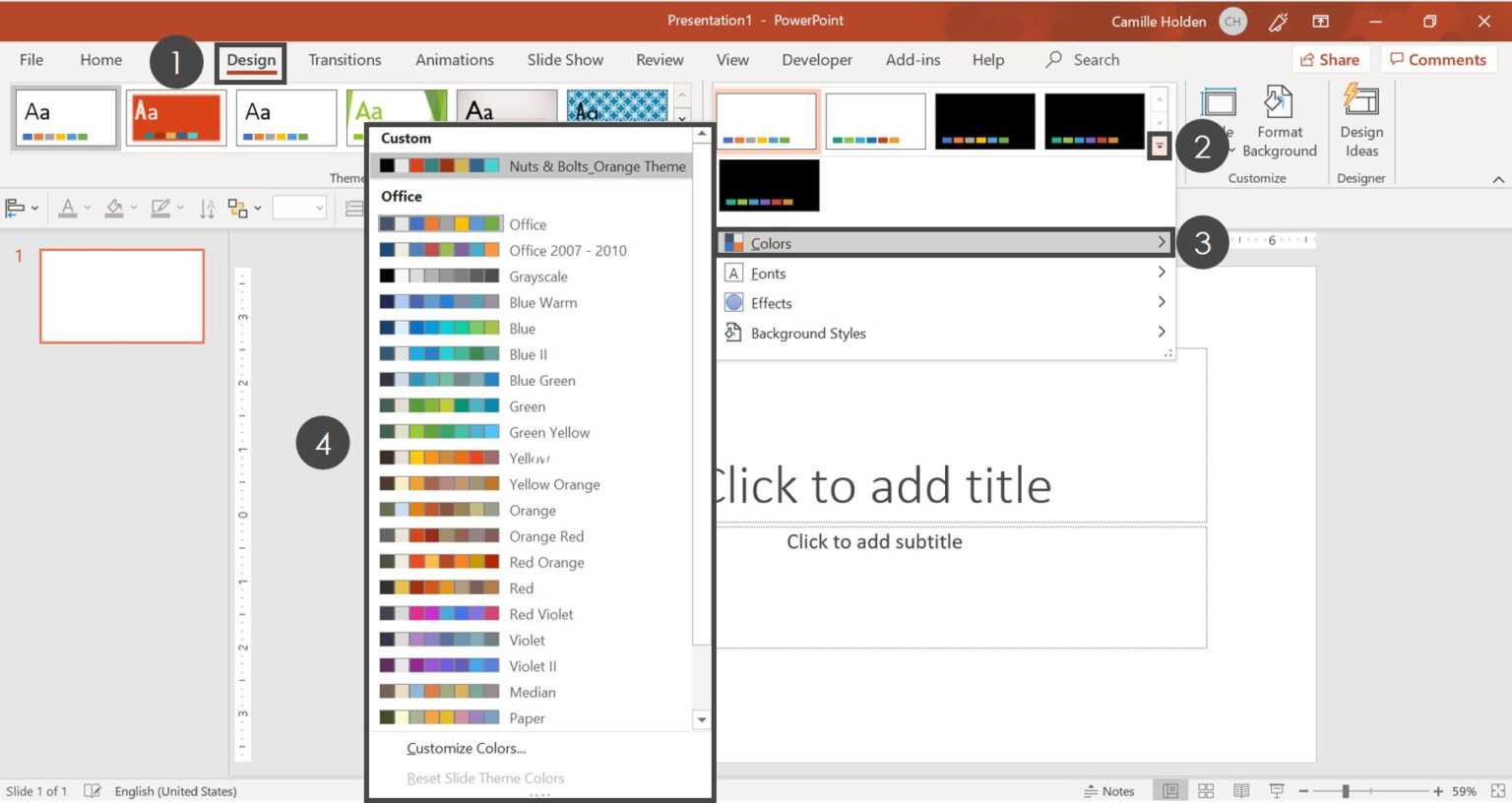
Task: Switch to Slide Sorter view icon
Action: 1205,790
